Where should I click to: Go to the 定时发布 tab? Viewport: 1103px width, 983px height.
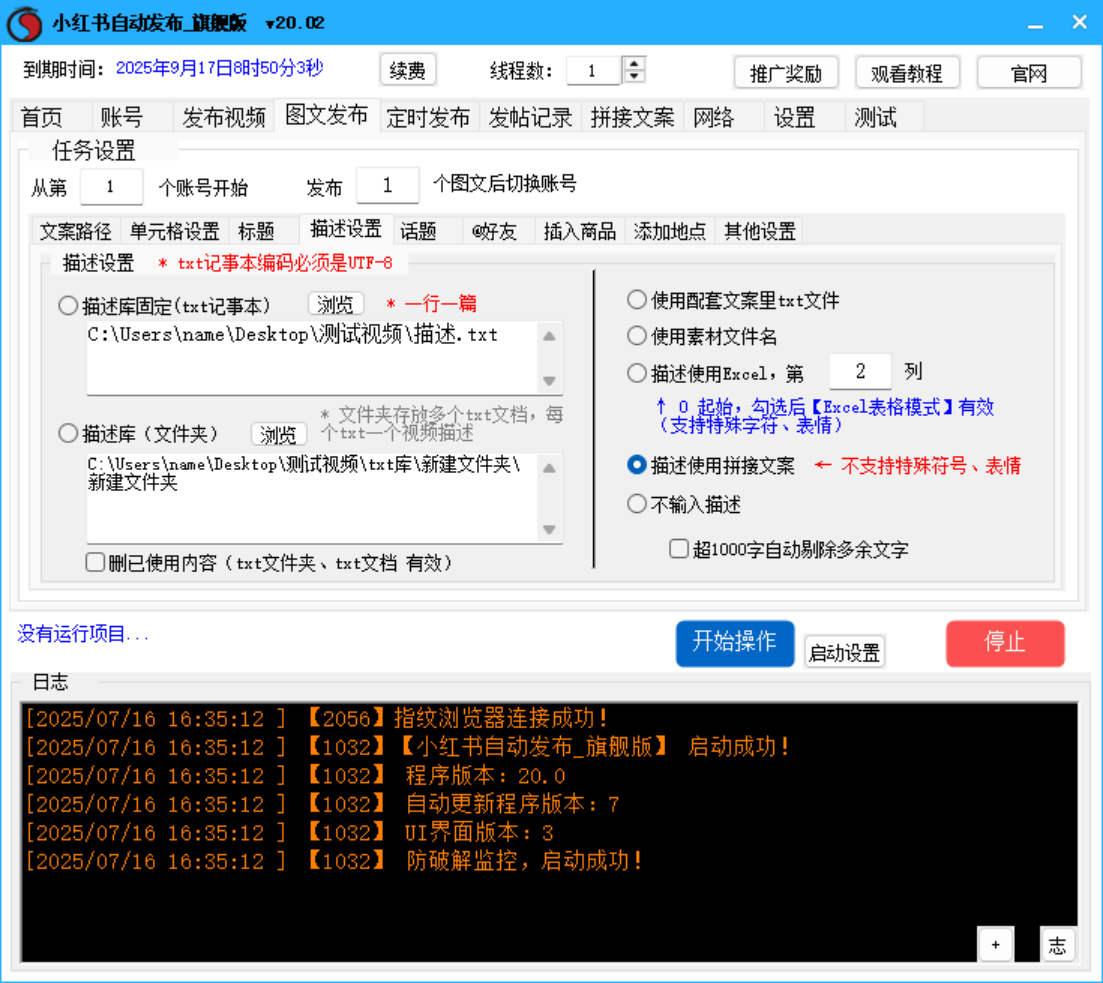pos(428,117)
